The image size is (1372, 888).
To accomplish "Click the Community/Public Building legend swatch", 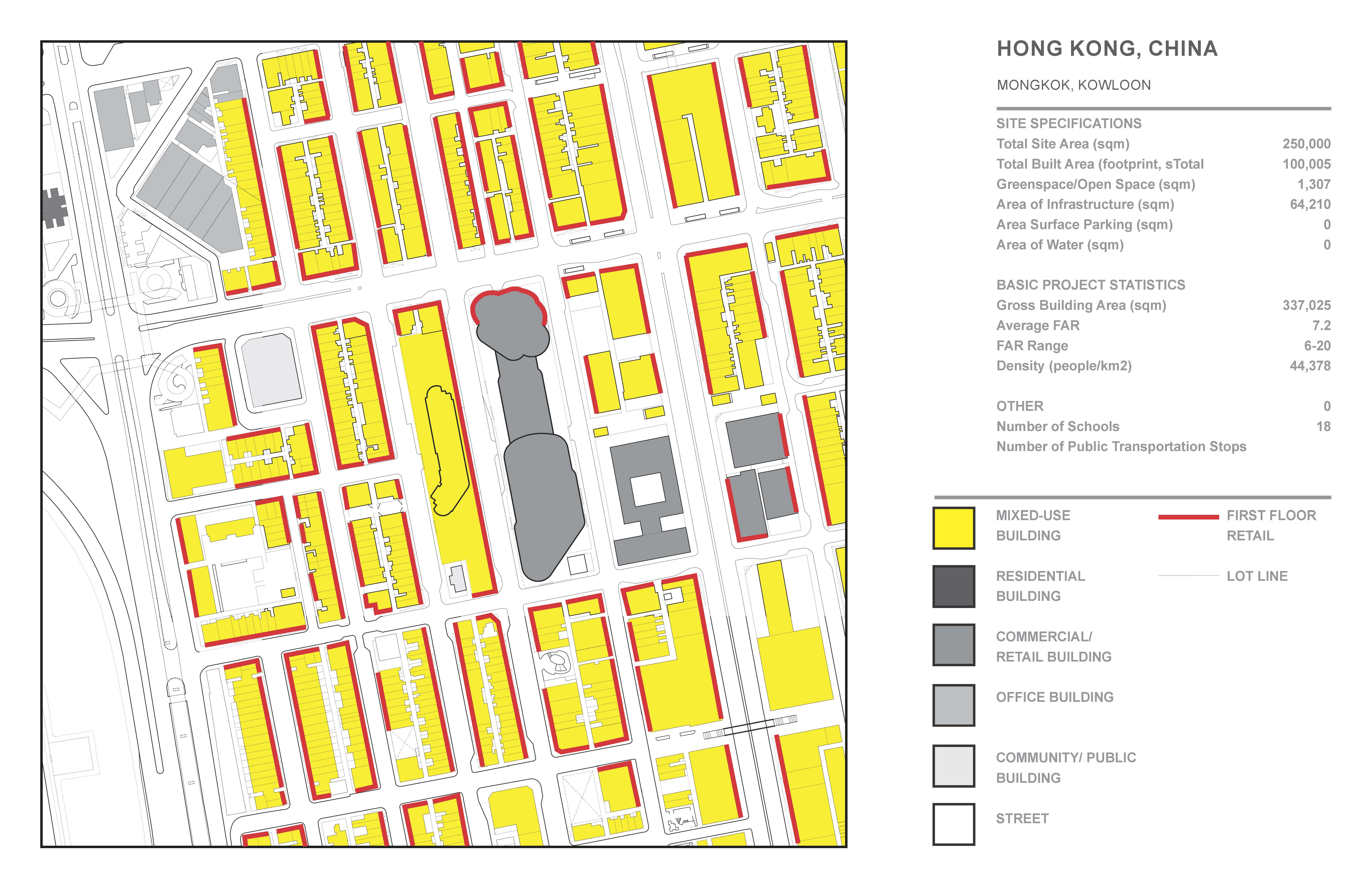I will click(x=954, y=766).
